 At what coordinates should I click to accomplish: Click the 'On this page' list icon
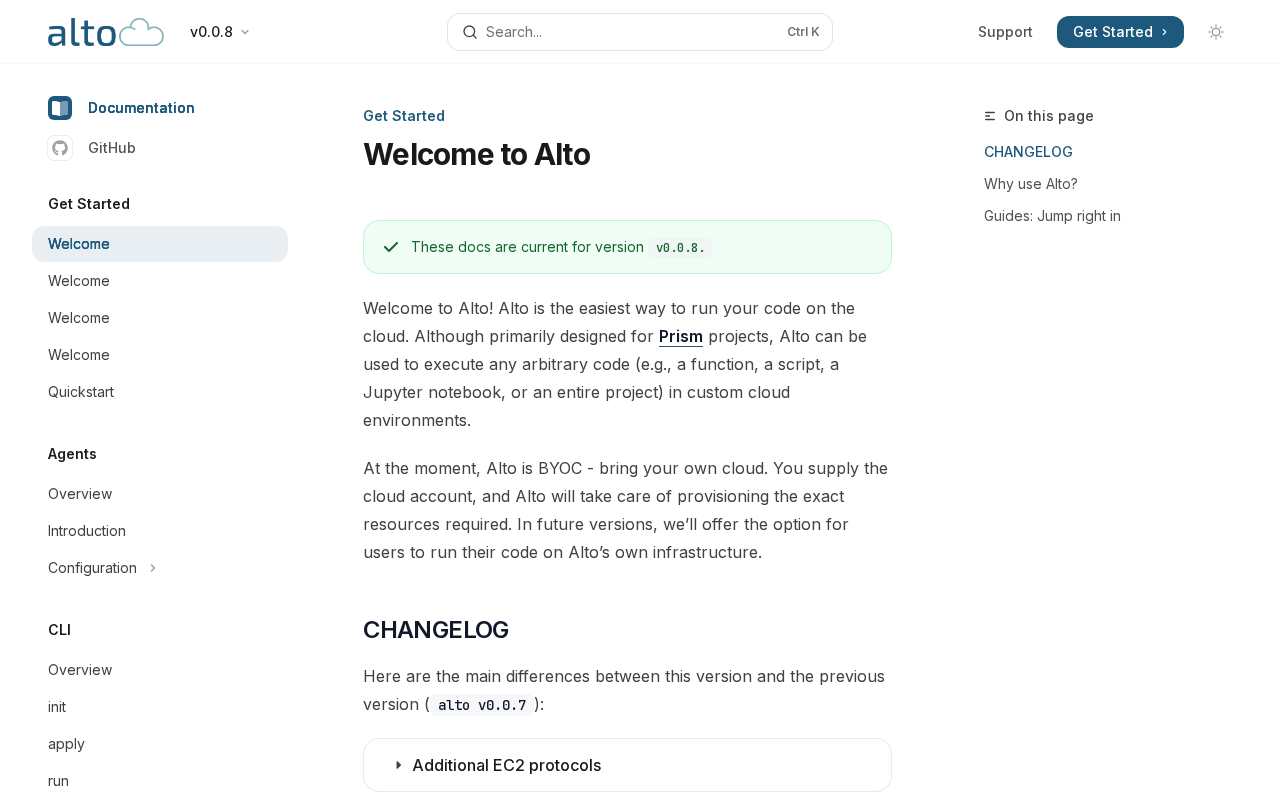click(990, 116)
